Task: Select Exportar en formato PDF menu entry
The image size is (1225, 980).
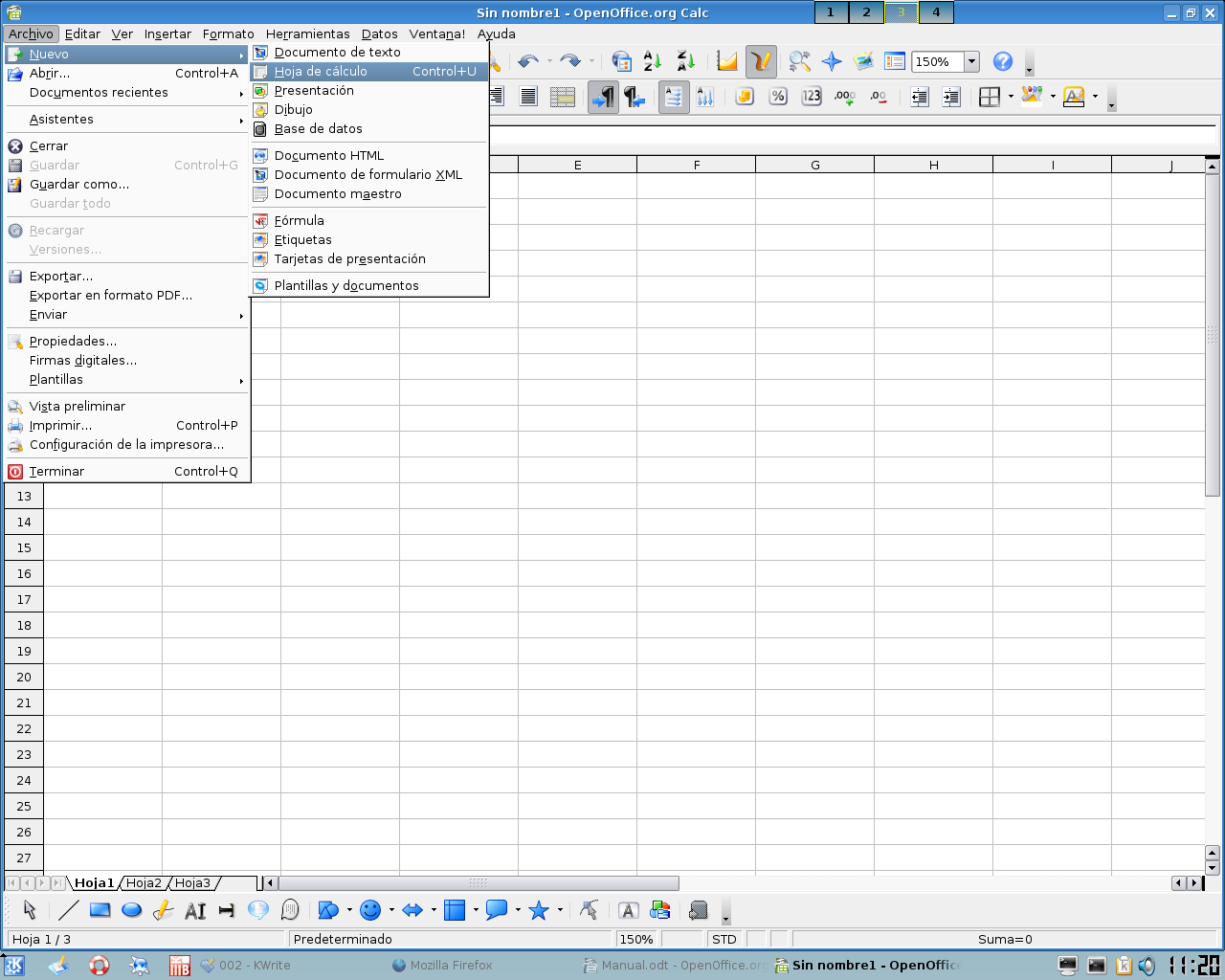Action: (x=111, y=296)
